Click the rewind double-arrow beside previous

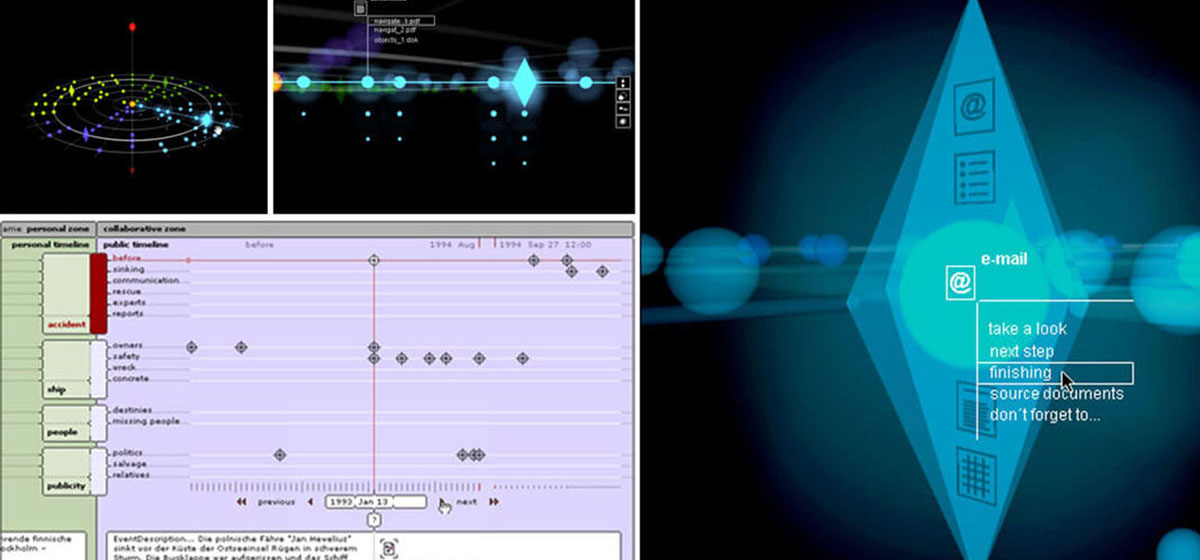241,502
